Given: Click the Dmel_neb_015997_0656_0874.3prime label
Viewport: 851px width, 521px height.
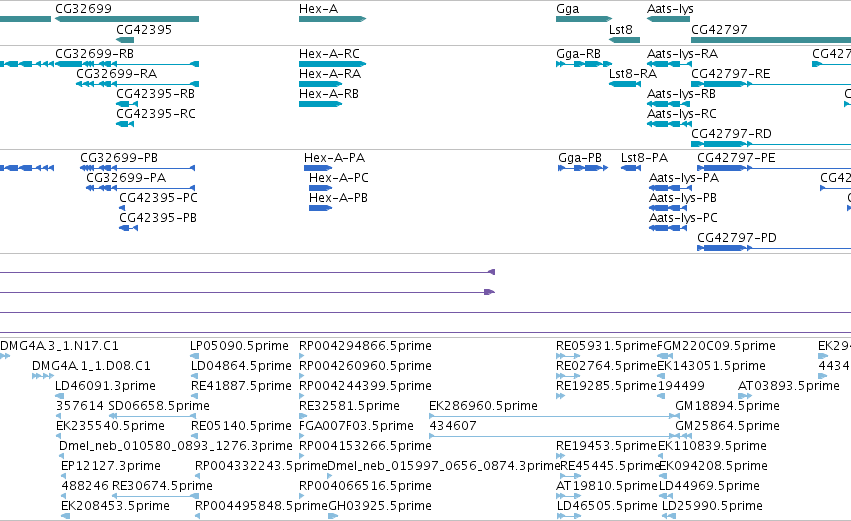Looking at the screenshot, I should (x=444, y=466).
